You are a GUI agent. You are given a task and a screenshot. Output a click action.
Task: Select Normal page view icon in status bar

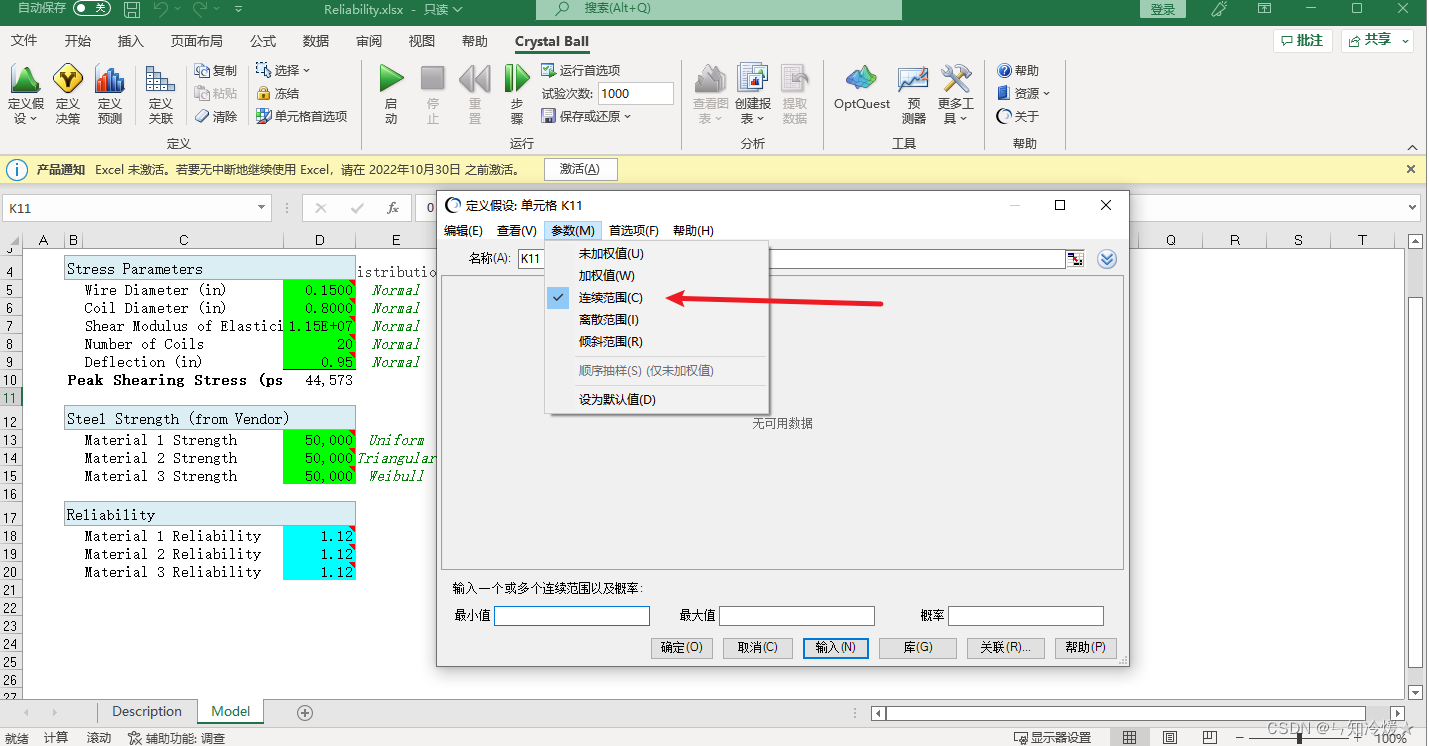(x=1129, y=738)
